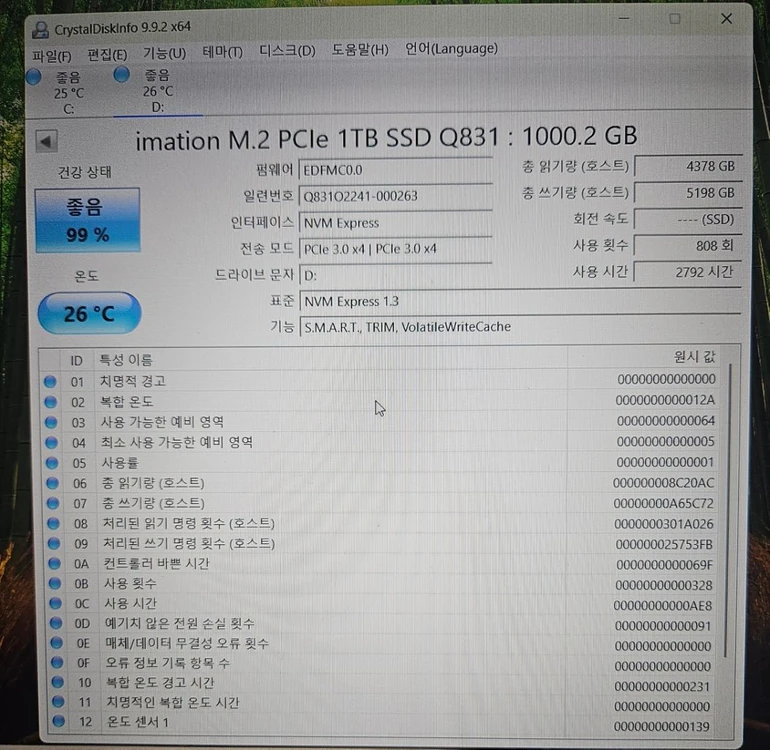This screenshot has height=750, width=770.
Task: Click raw value 0000000301A026
Action: [x=663, y=524]
